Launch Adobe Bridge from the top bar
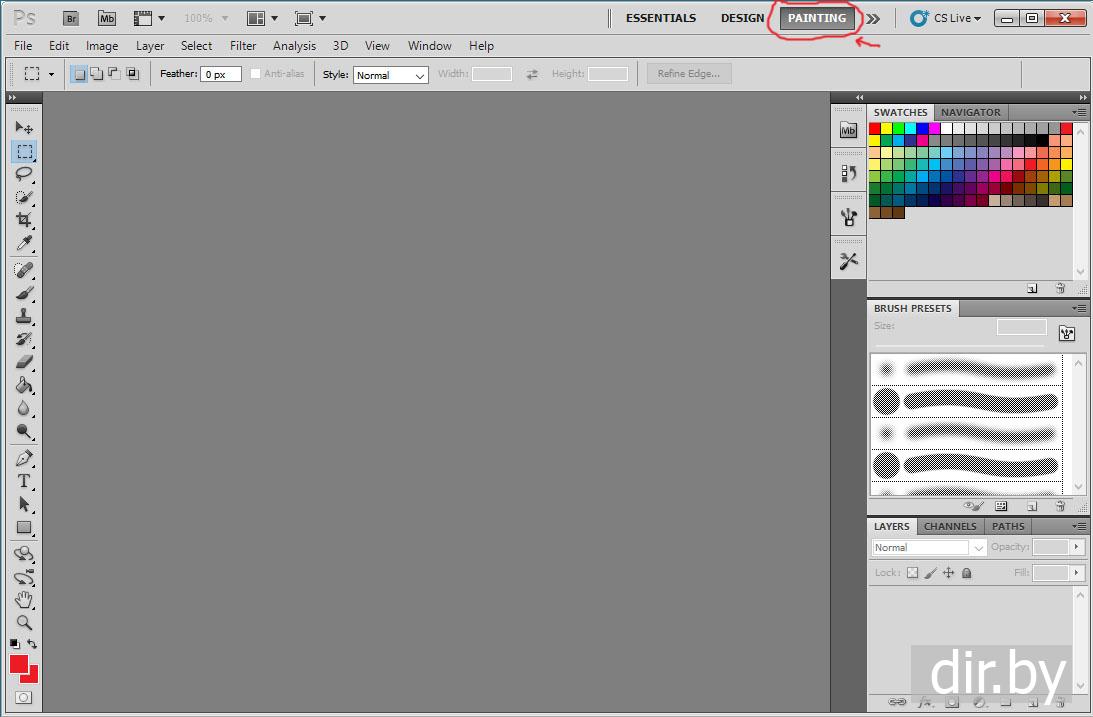 point(71,18)
